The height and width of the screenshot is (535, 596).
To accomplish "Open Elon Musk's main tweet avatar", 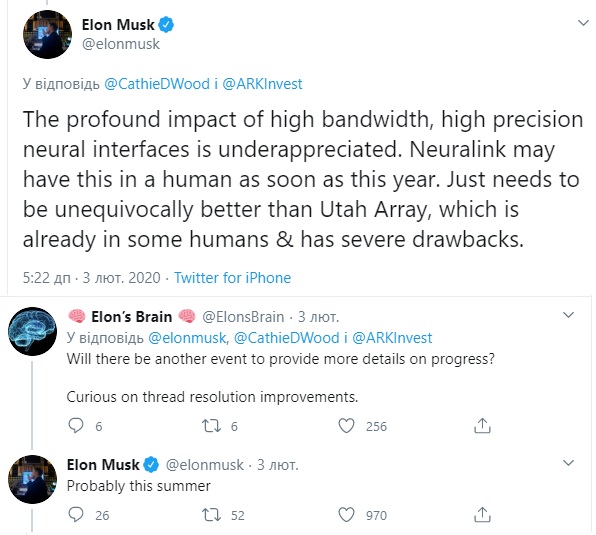I will [x=48, y=34].
